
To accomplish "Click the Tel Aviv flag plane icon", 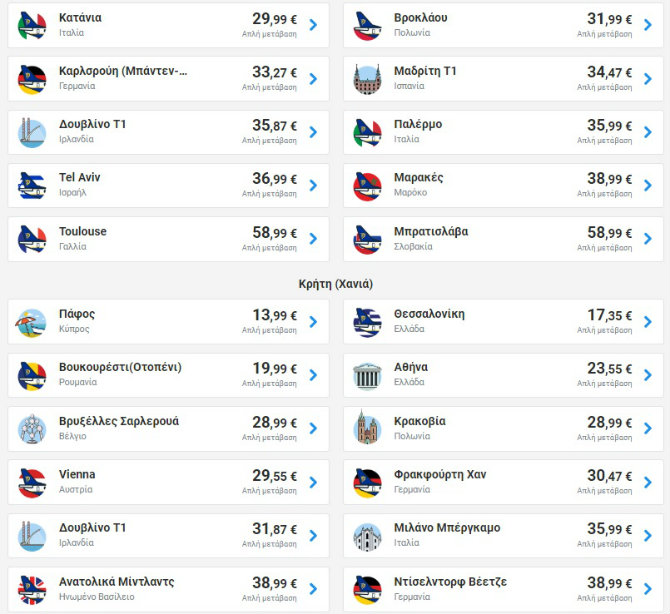I will click(33, 186).
